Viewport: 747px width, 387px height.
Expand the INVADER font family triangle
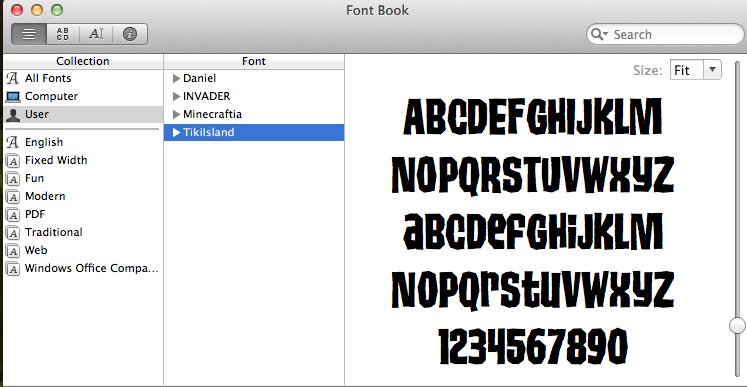(176, 96)
